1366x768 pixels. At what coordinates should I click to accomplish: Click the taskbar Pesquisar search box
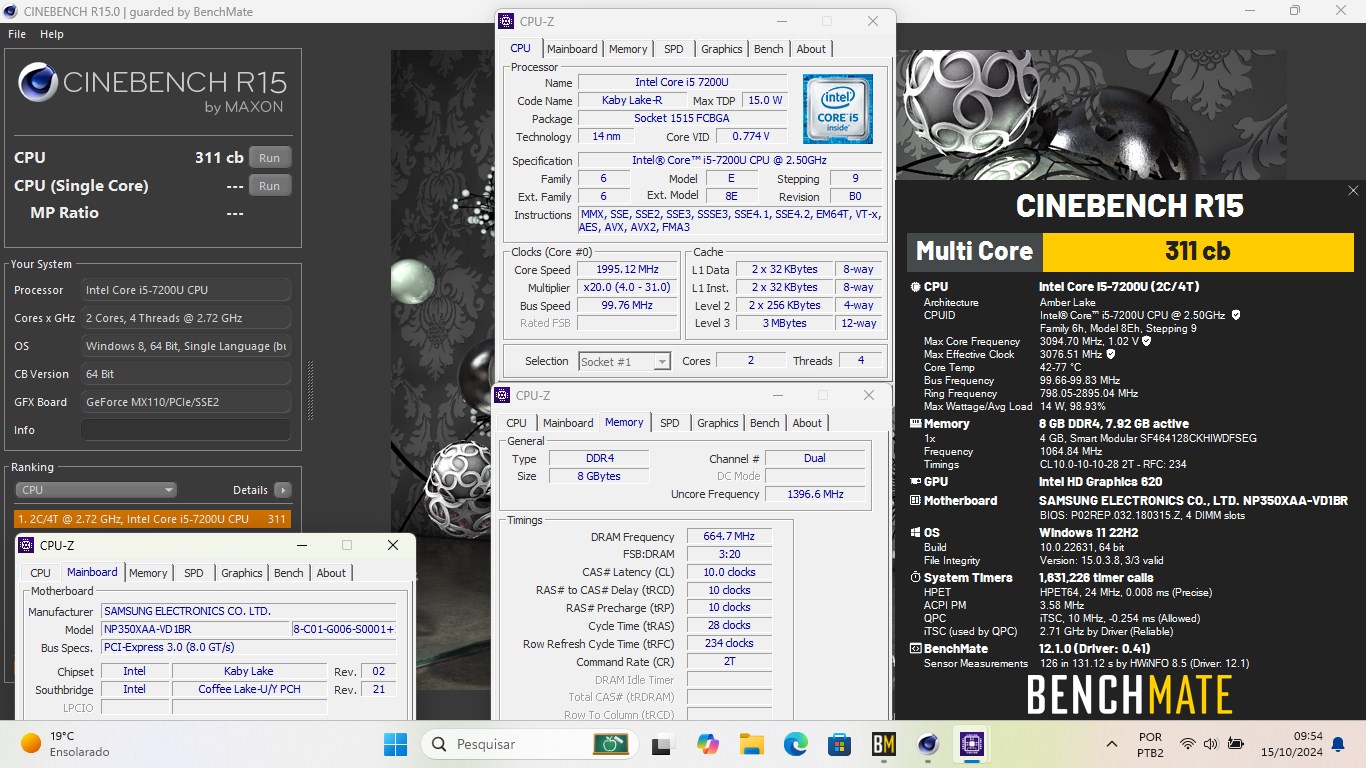coord(530,744)
